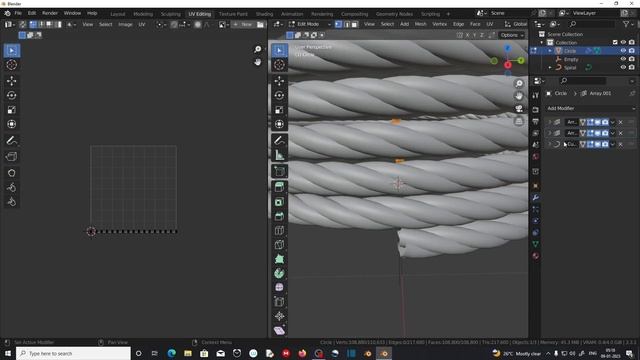Select the 3D viewport Scale tool
This screenshot has height=360, width=640.
(279, 110)
